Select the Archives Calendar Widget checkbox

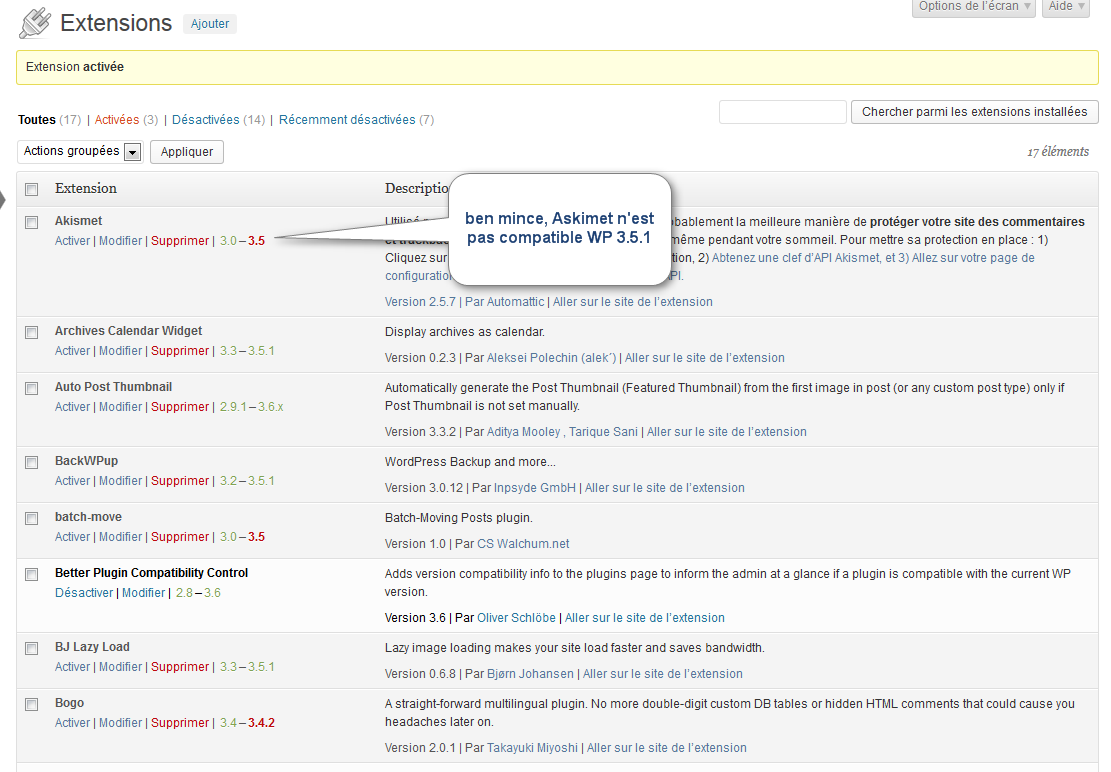pos(32,332)
